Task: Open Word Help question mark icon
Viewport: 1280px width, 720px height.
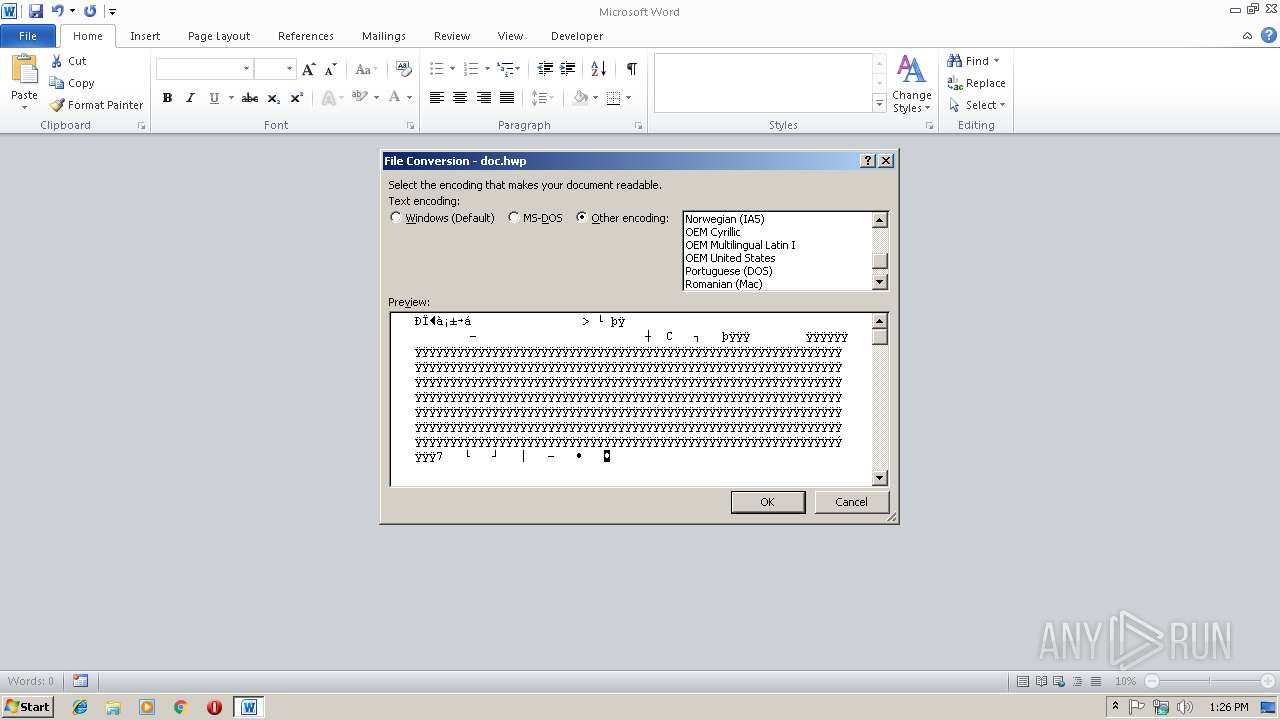Action: pos(1268,36)
